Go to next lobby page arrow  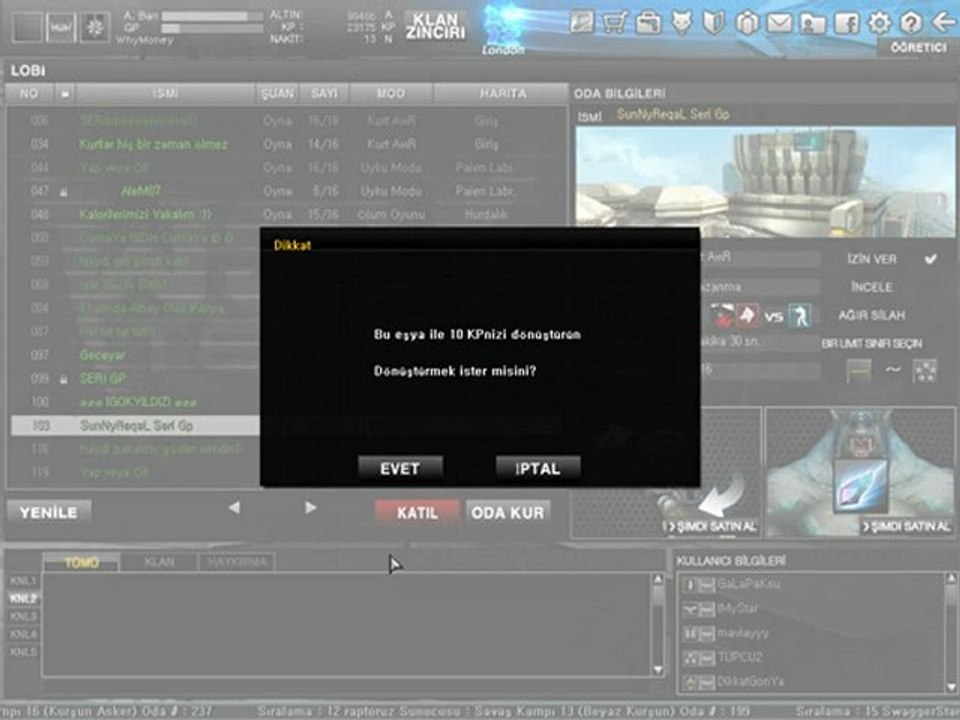310,508
